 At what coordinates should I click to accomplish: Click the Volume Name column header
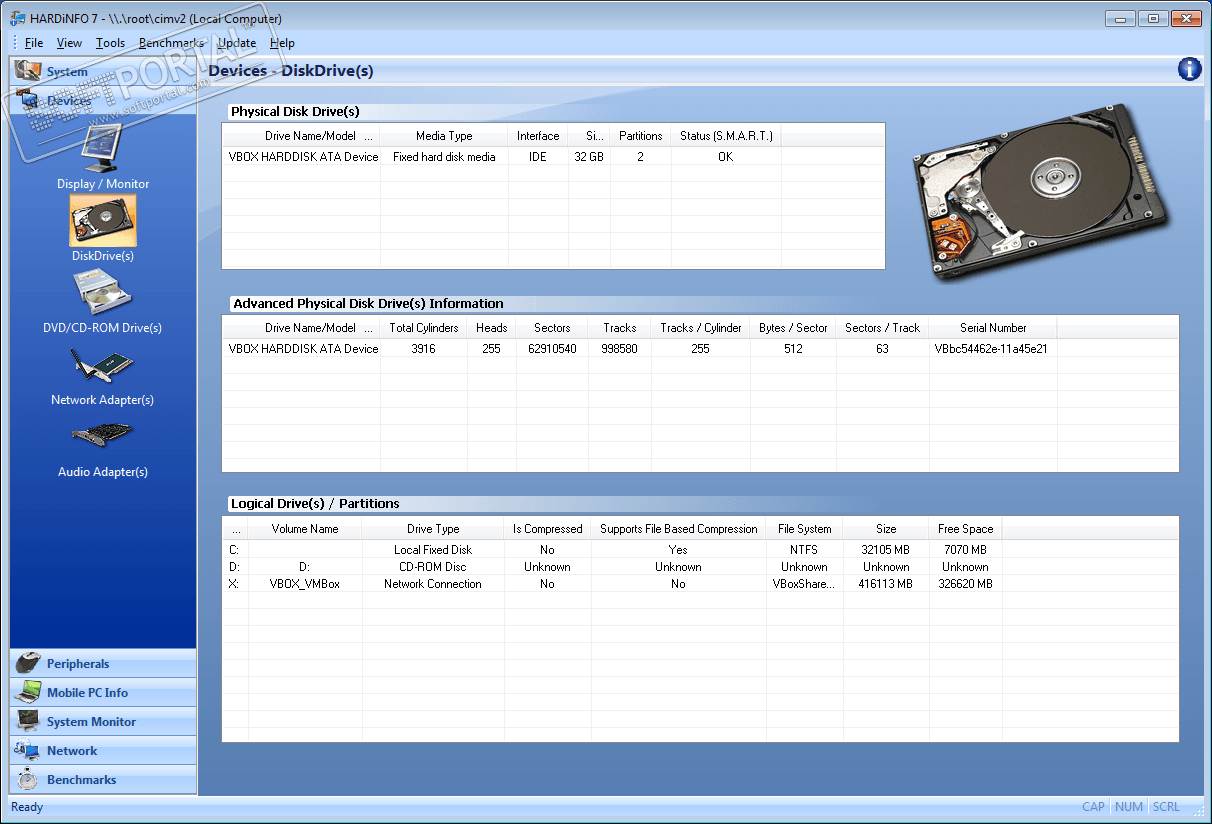point(305,529)
